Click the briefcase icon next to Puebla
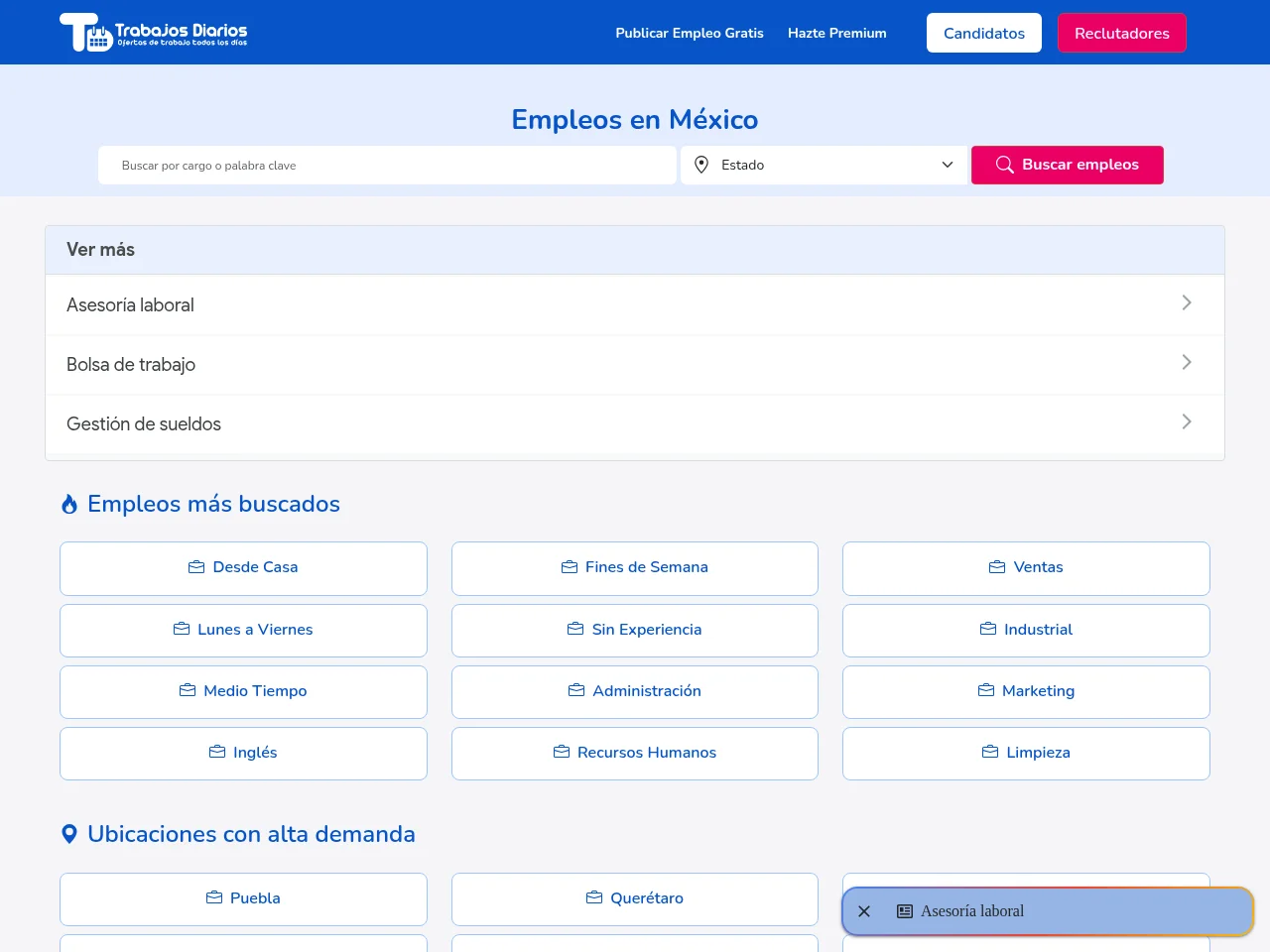The height and width of the screenshot is (952, 1270). click(214, 897)
